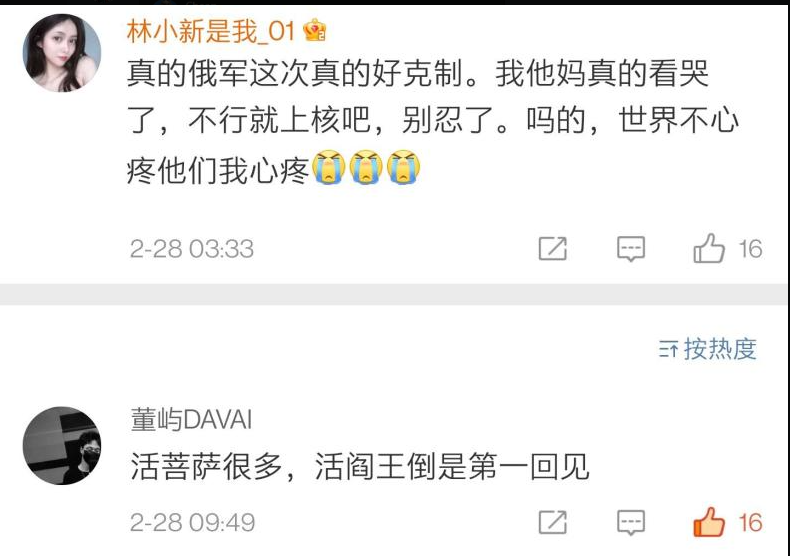This screenshot has height=556, width=790.
Task: Click the last crying emoji in the post
Action: (x=404, y=167)
